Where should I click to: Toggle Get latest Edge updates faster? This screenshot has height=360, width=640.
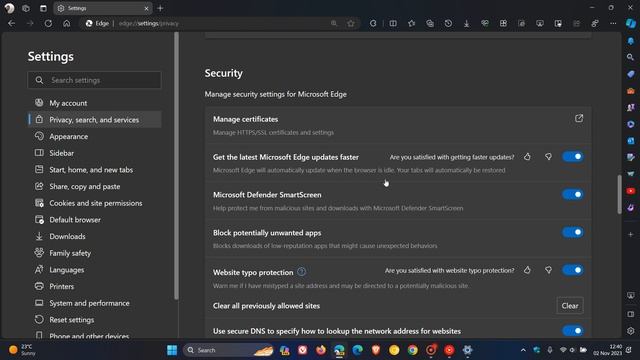573,157
